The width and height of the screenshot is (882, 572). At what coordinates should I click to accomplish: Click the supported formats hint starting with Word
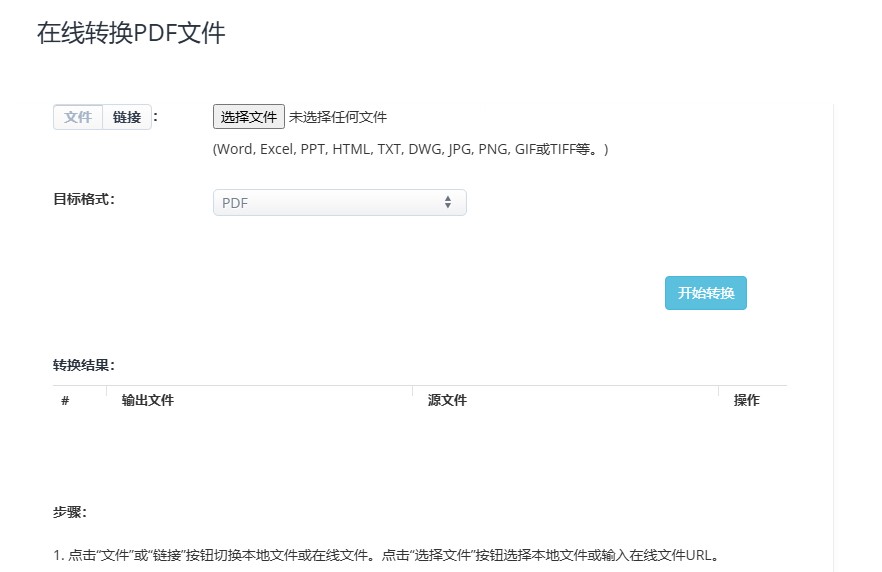coord(410,149)
